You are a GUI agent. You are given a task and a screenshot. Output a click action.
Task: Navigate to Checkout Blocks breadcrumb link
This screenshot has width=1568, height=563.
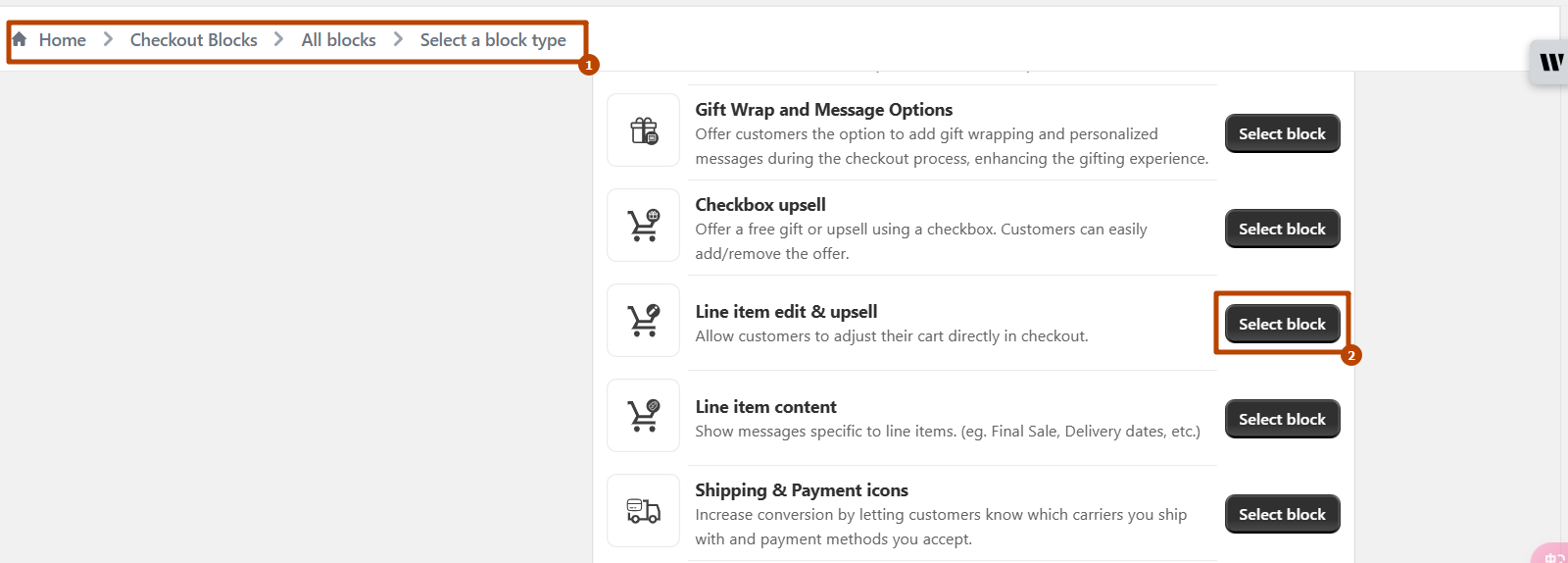pos(193,40)
